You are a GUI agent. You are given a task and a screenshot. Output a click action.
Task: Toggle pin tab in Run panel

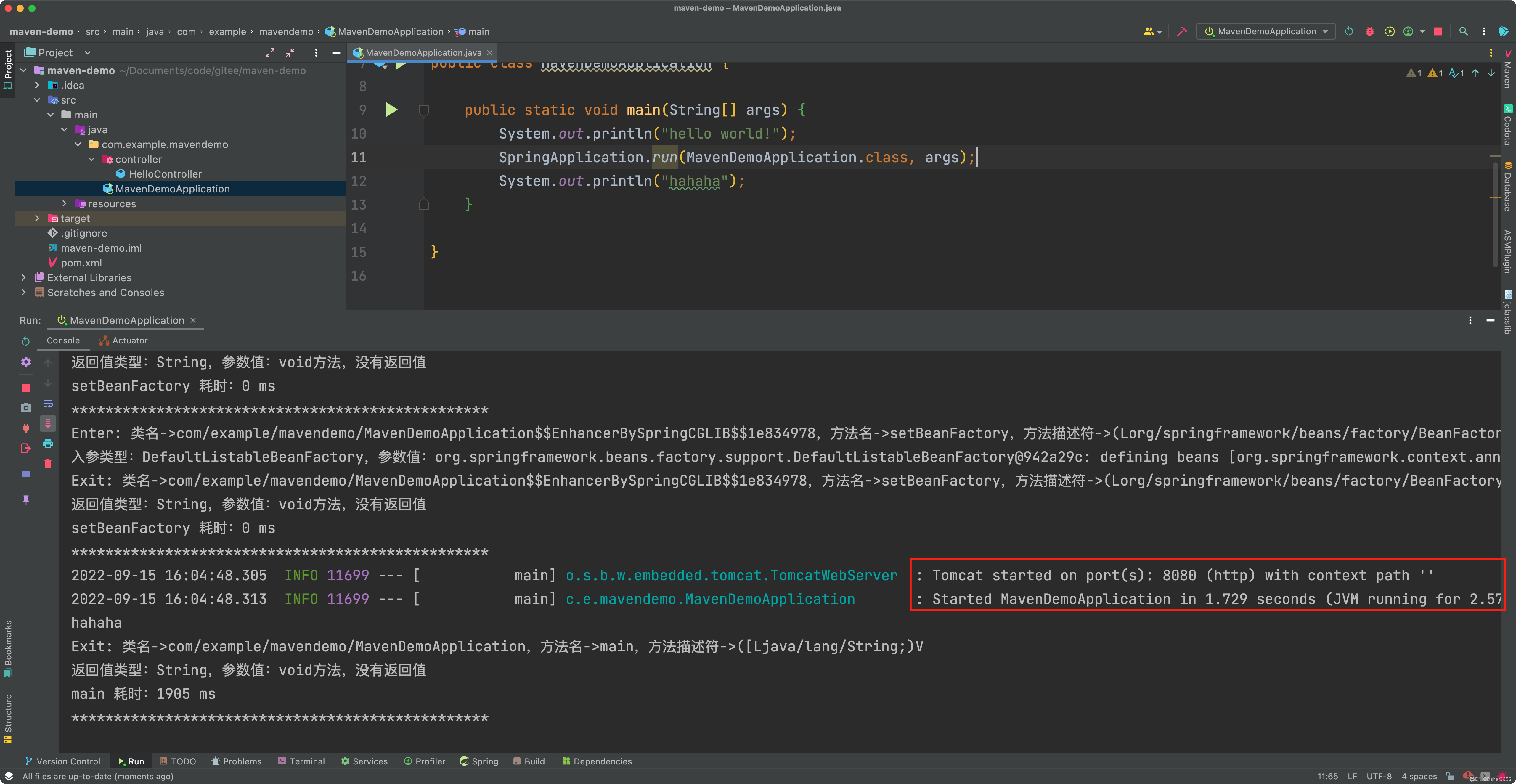(26, 500)
